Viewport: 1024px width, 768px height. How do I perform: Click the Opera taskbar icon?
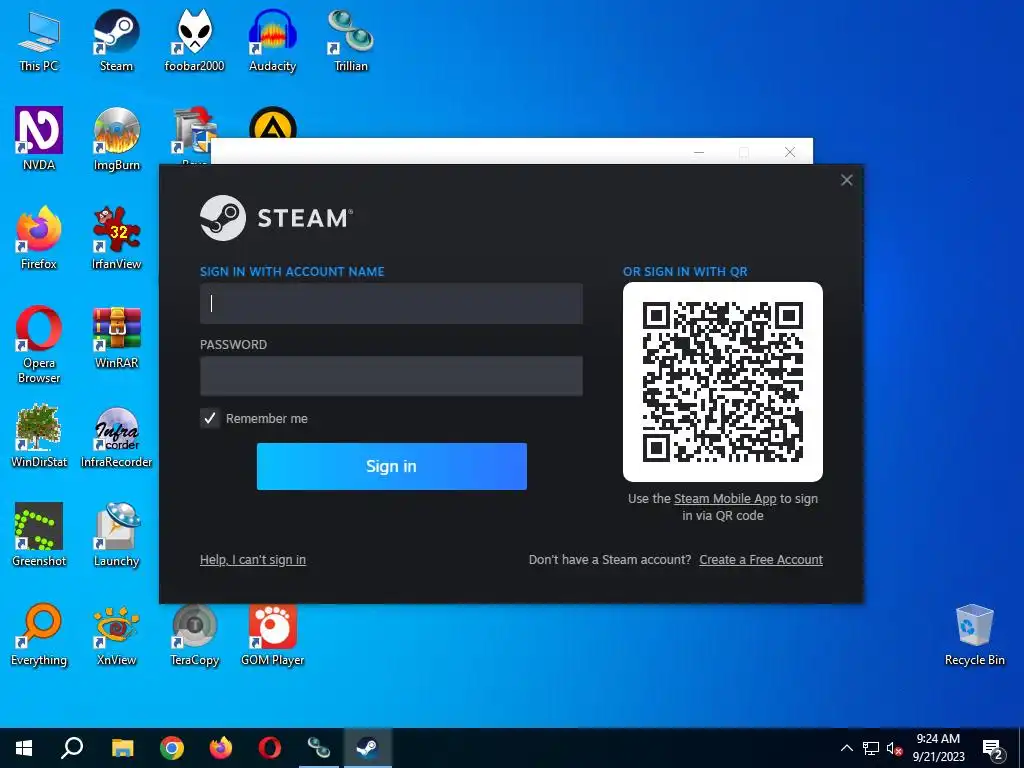click(270, 748)
